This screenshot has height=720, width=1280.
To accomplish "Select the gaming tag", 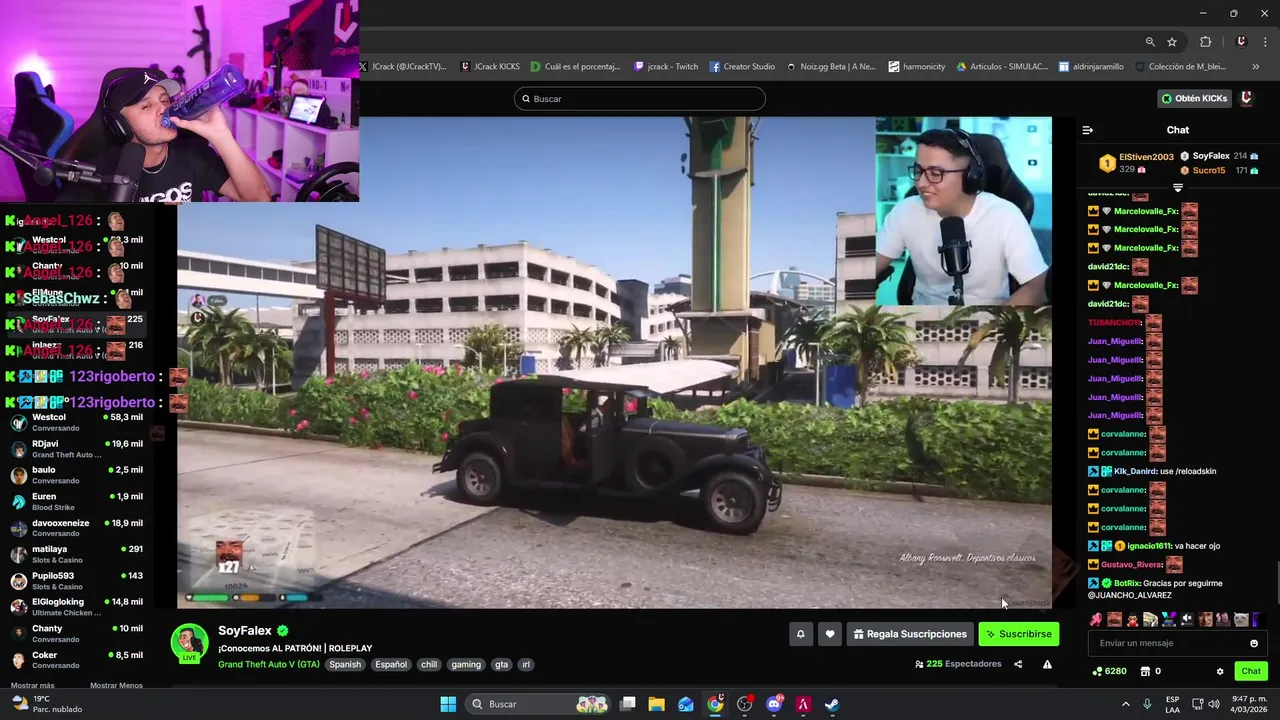I will pos(466,664).
